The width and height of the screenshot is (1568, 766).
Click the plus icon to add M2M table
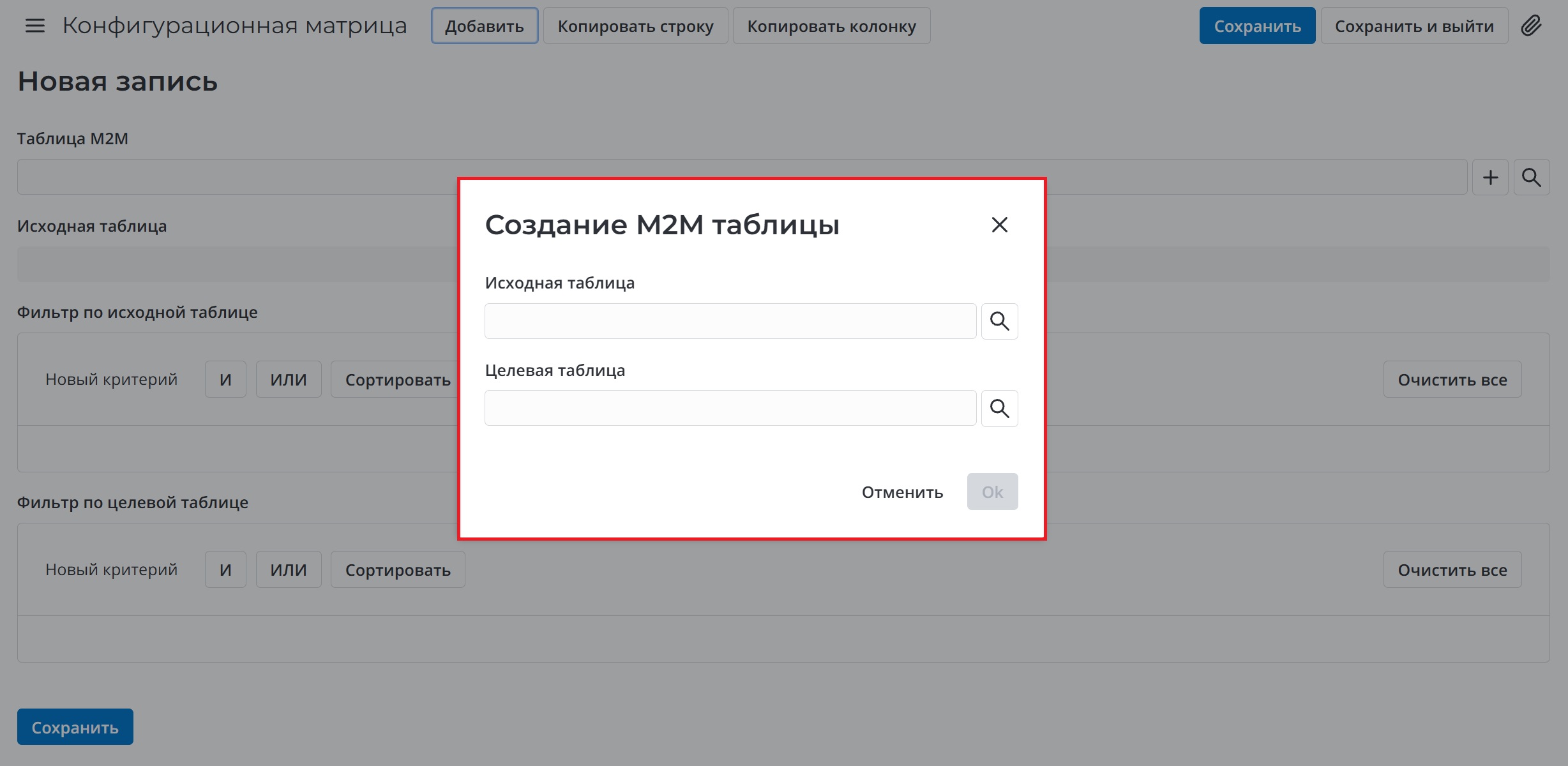pos(1490,177)
